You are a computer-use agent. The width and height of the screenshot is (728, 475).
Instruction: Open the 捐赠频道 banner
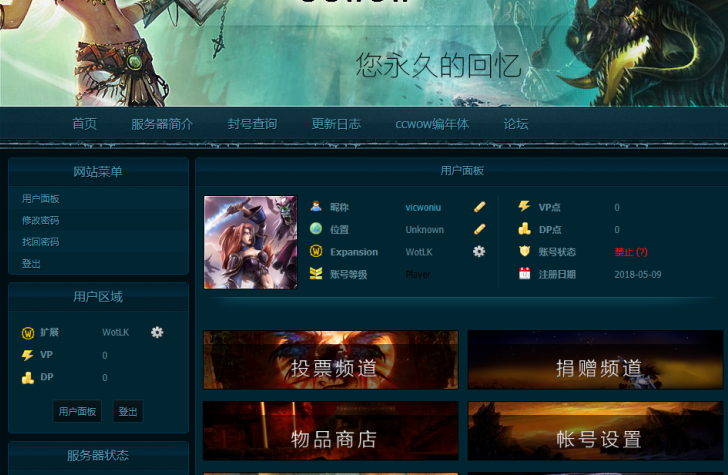coord(595,360)
